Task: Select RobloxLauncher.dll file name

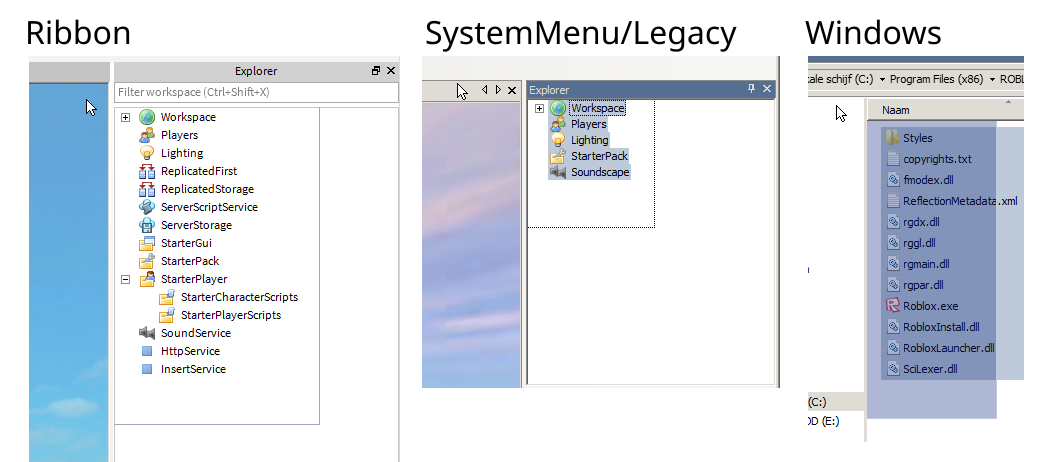Action: [x=949, y=347]
